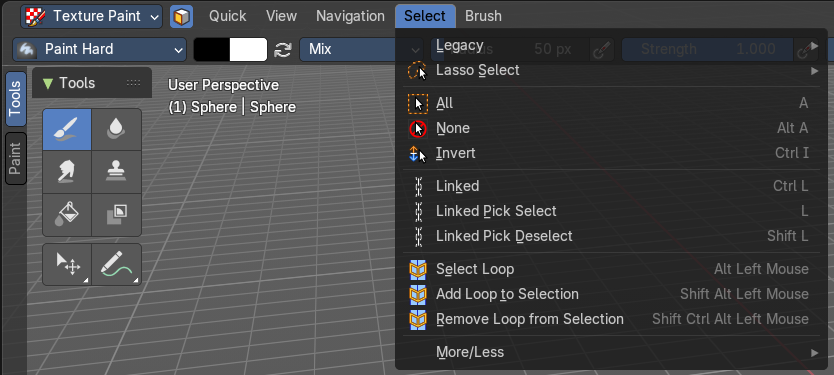834x375 pixels.
Task: Open the View menu
Action: click(x=281, y=16)
